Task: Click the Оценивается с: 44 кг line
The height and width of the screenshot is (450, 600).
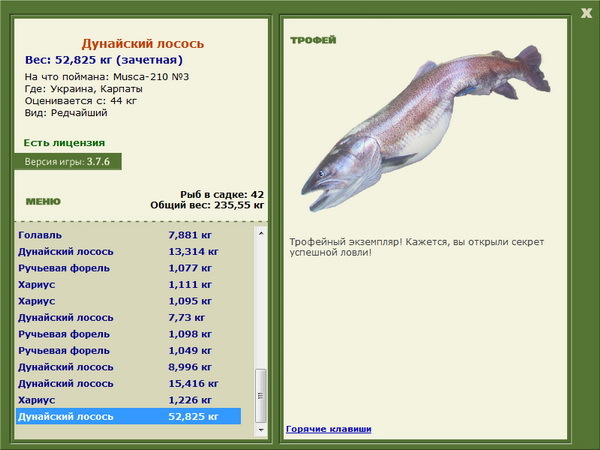Action: click(81, 101)
